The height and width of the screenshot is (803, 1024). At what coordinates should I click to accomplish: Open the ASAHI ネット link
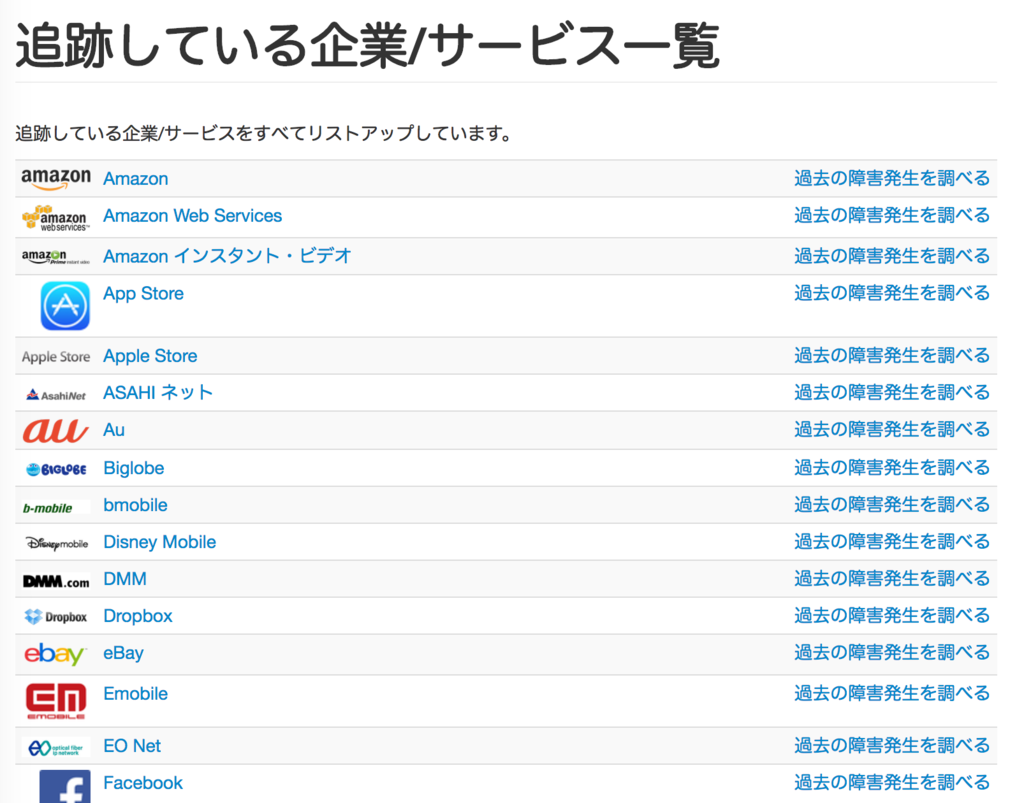tap(158, 393)
